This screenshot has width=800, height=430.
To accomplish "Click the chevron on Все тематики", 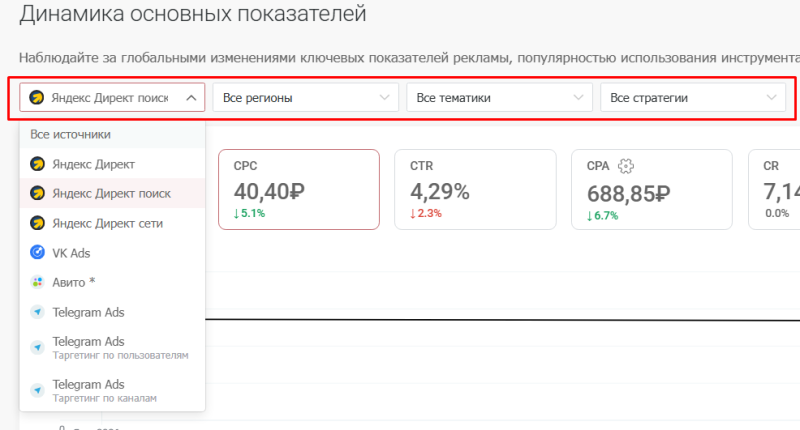I will coord(578,97).
